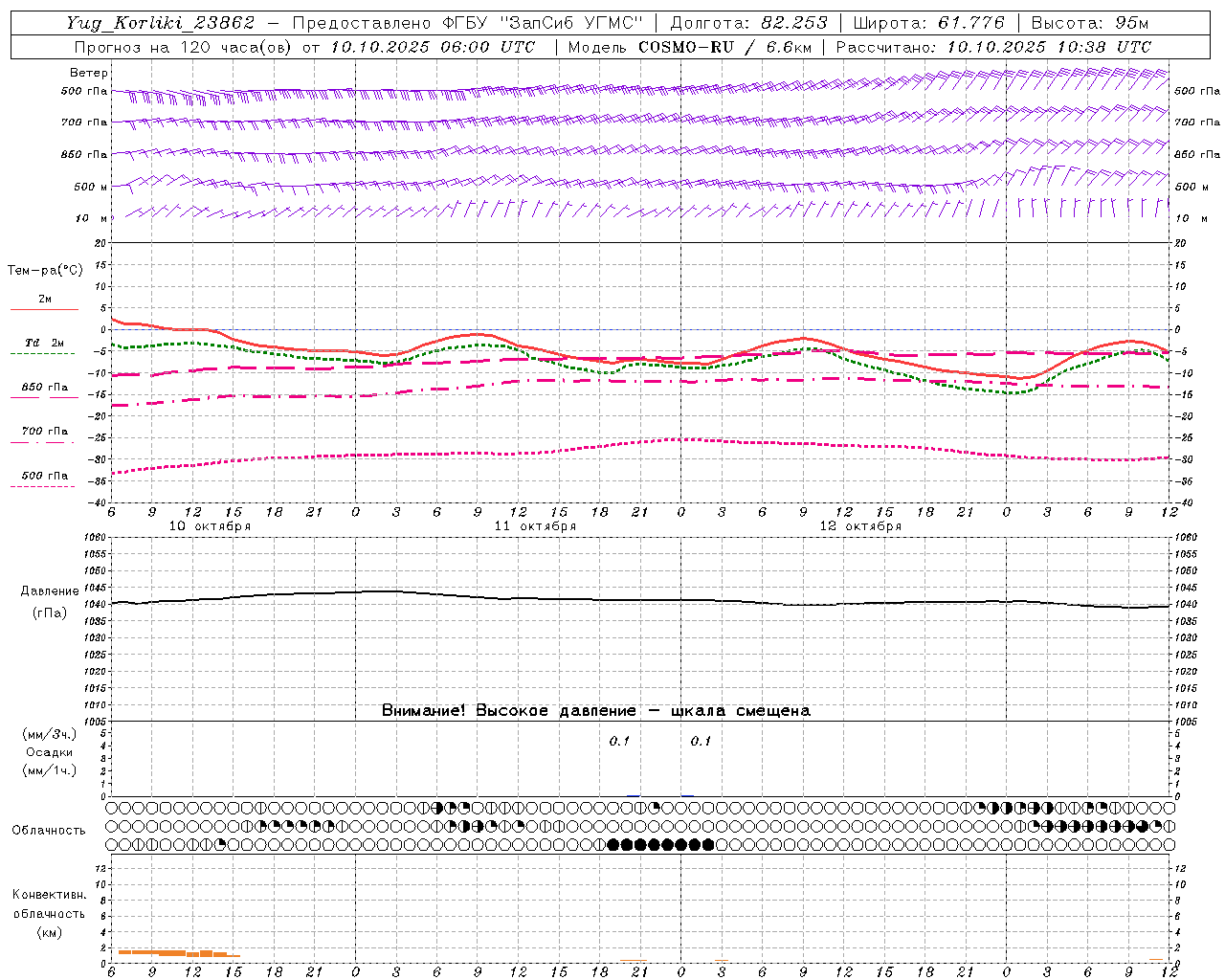This screenshot has width=1225, height=980.
Task: Click the 11 октября date label
Action: pos(535,526)
